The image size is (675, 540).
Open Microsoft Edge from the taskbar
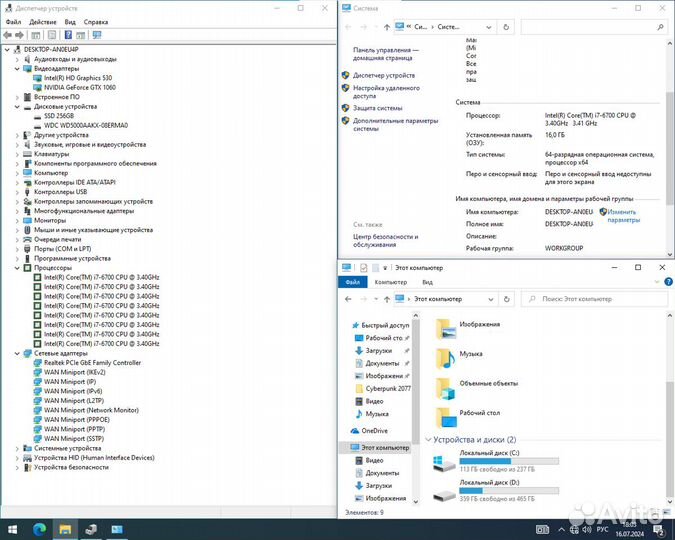pyautogui.click(x=40, y=529)
